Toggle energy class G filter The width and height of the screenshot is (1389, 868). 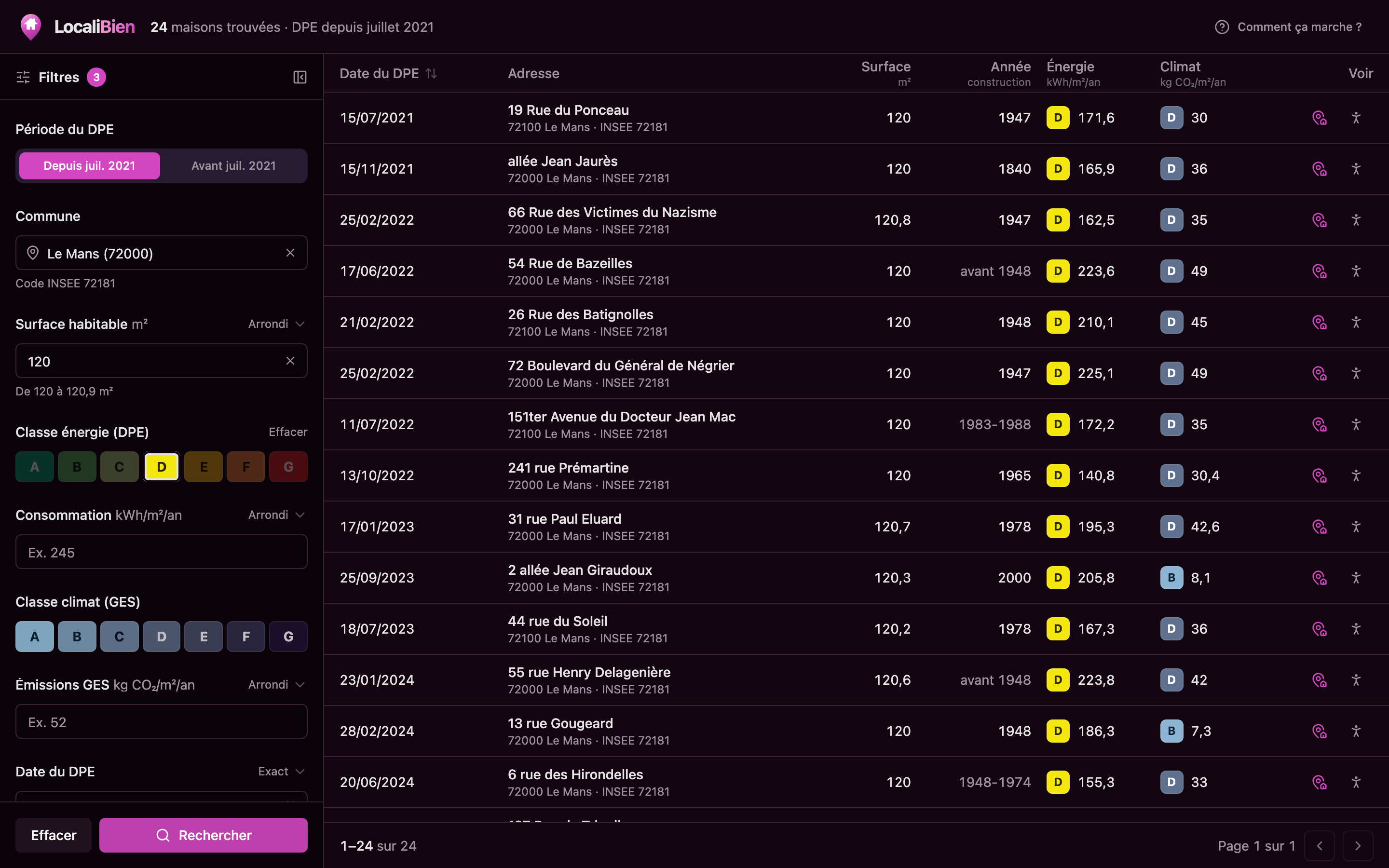288,467
